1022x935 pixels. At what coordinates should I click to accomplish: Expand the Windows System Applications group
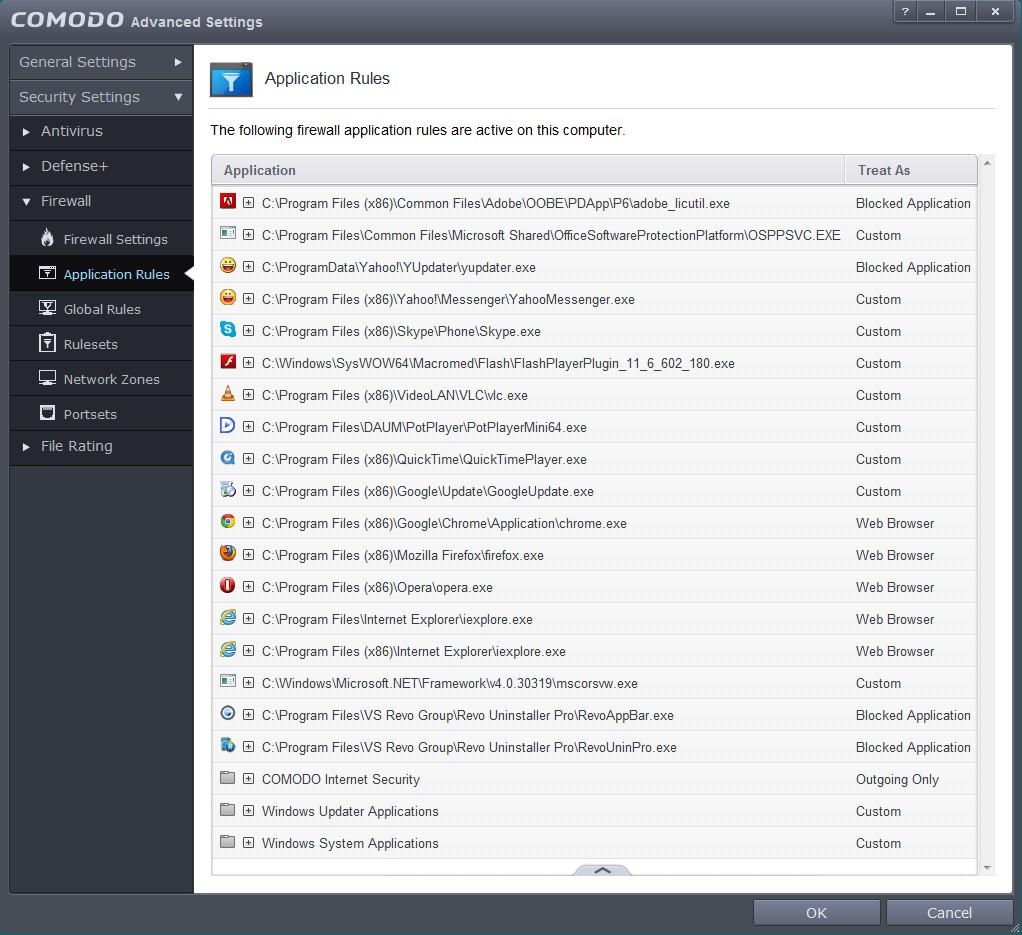(x=248, y=842)
